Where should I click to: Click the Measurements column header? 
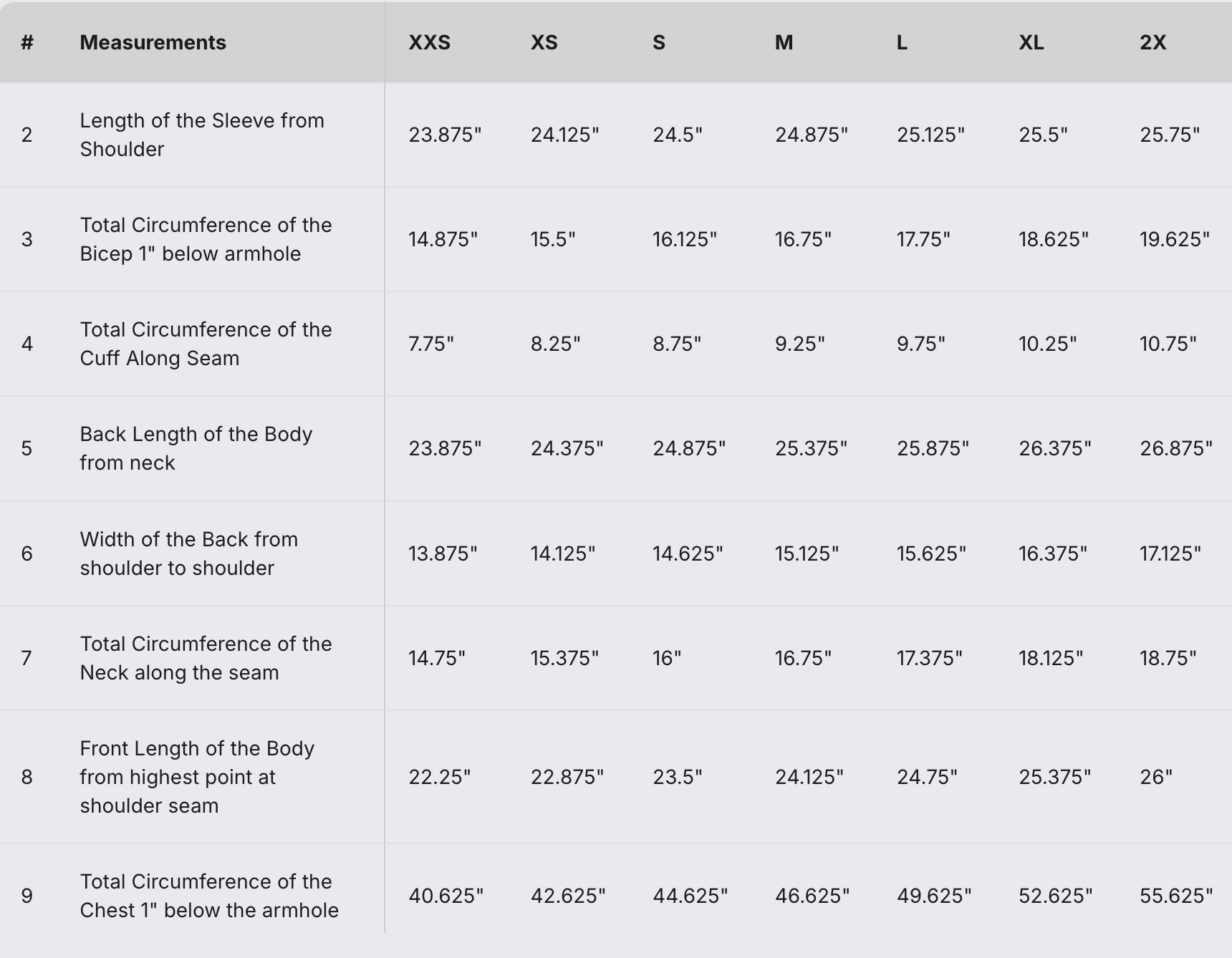[x=153, y=42]
